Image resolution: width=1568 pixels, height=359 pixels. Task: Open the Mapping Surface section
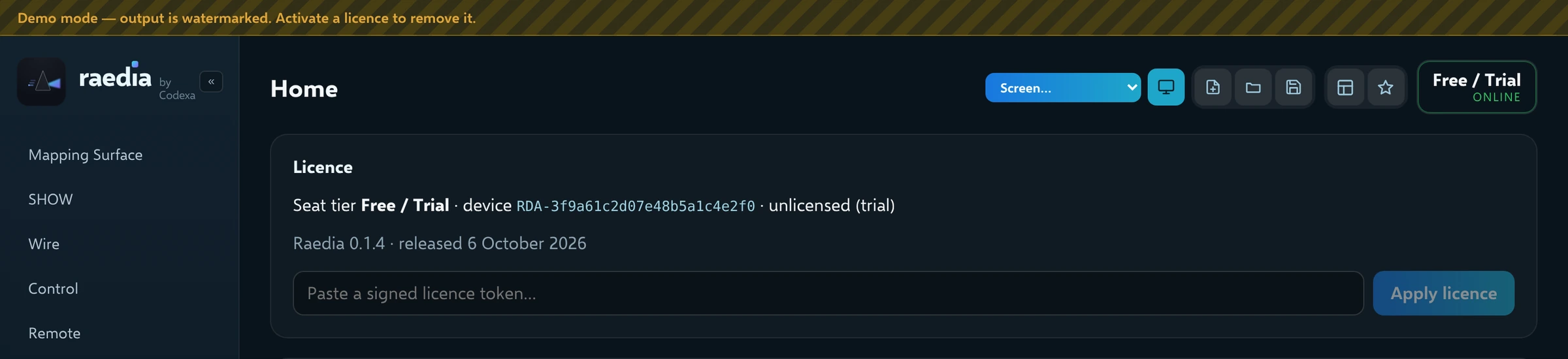click(86, 155)
